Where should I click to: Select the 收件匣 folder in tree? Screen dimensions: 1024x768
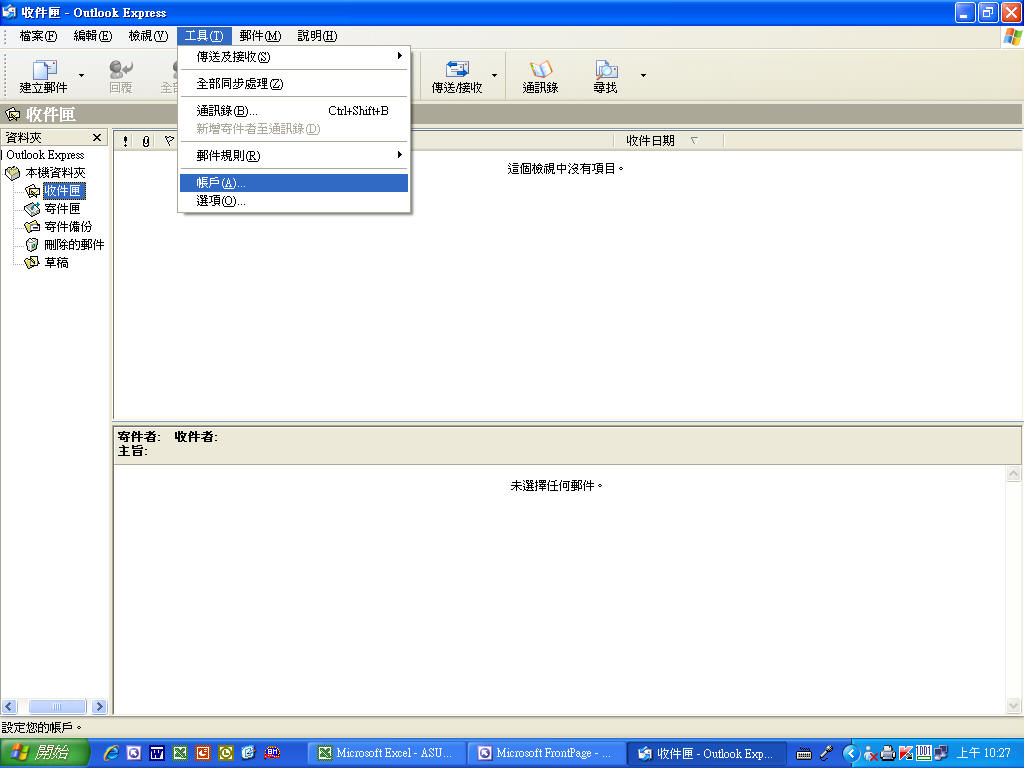(63, 191)
